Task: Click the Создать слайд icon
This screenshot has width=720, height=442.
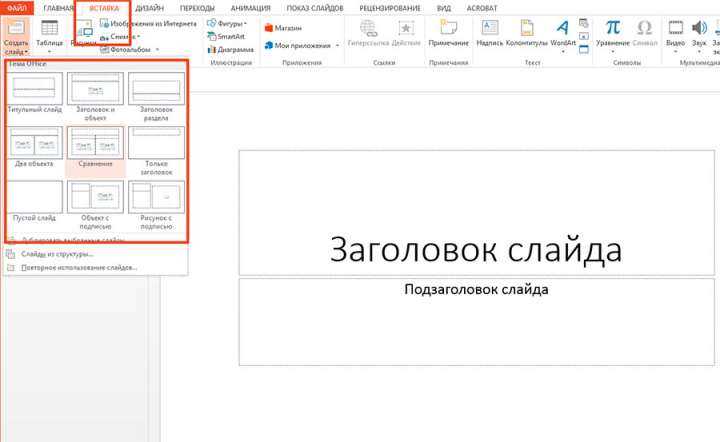Action: 16,28
